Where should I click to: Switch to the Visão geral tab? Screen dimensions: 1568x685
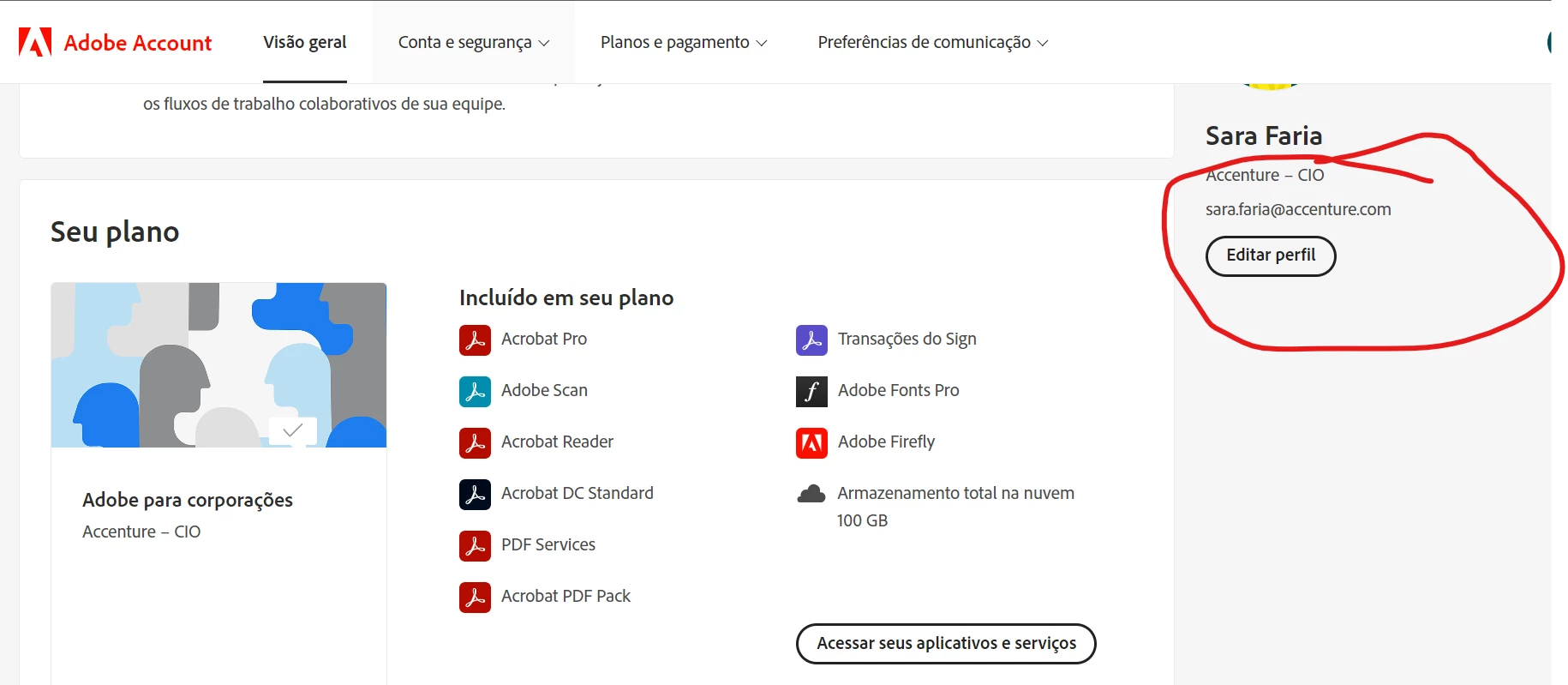(305, 42)
